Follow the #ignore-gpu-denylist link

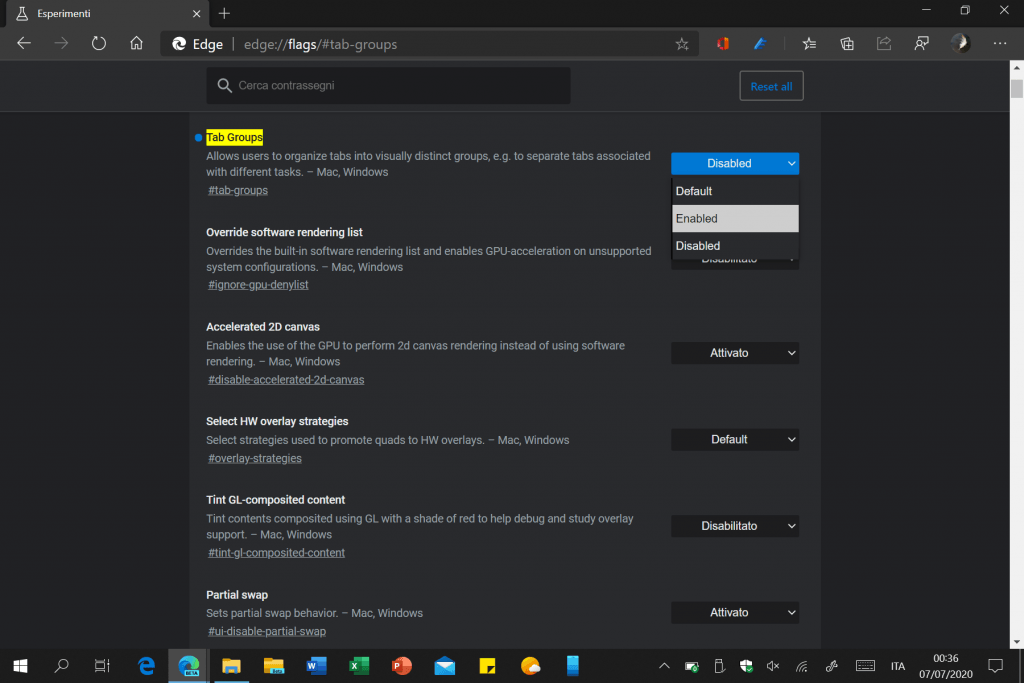point(258,285)
